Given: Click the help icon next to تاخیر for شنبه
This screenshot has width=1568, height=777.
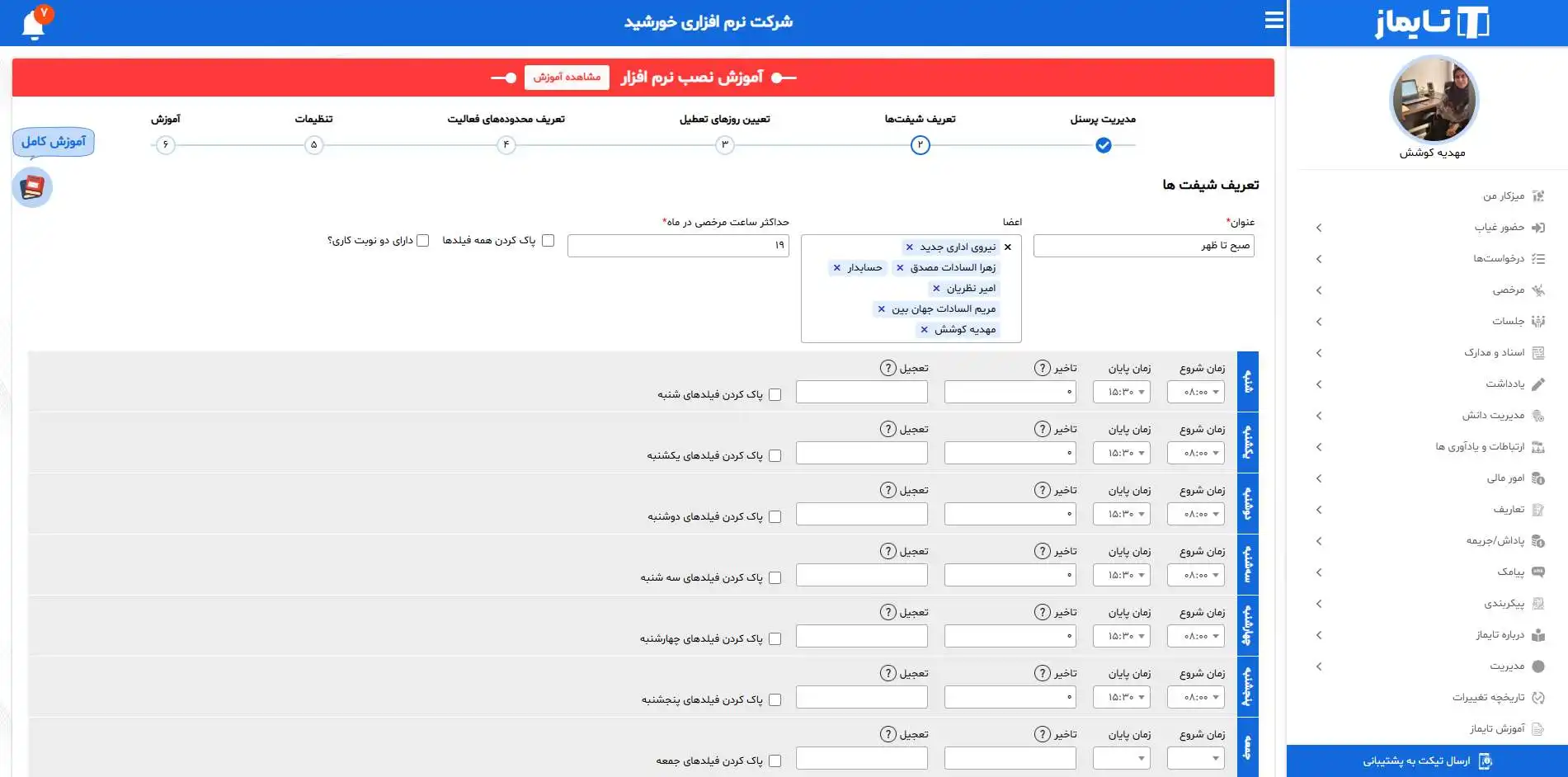Looking at the screenshot, I should pyautogui.click(x=1042, y=368).
